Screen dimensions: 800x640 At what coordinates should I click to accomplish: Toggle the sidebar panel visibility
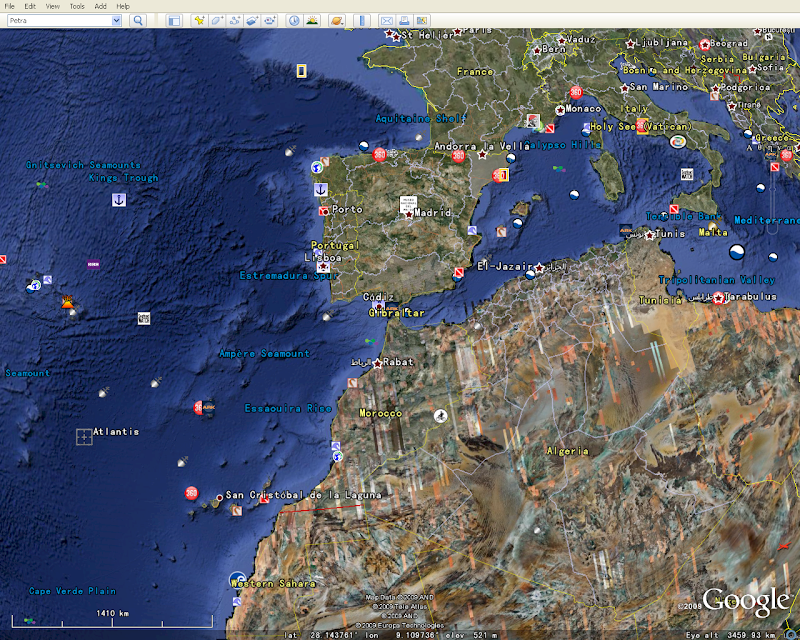(x=173, y=20)
